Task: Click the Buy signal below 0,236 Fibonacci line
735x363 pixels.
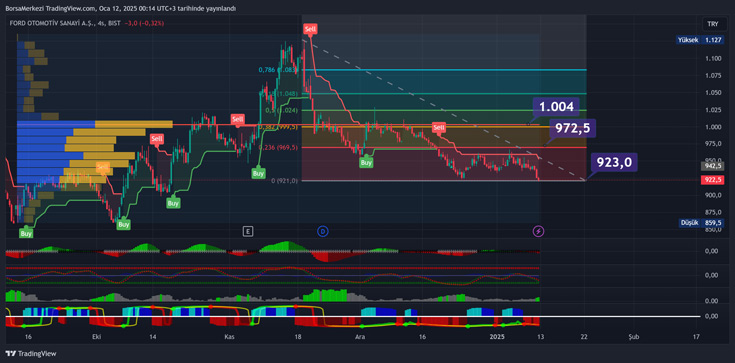Action: tap(366, 162)
